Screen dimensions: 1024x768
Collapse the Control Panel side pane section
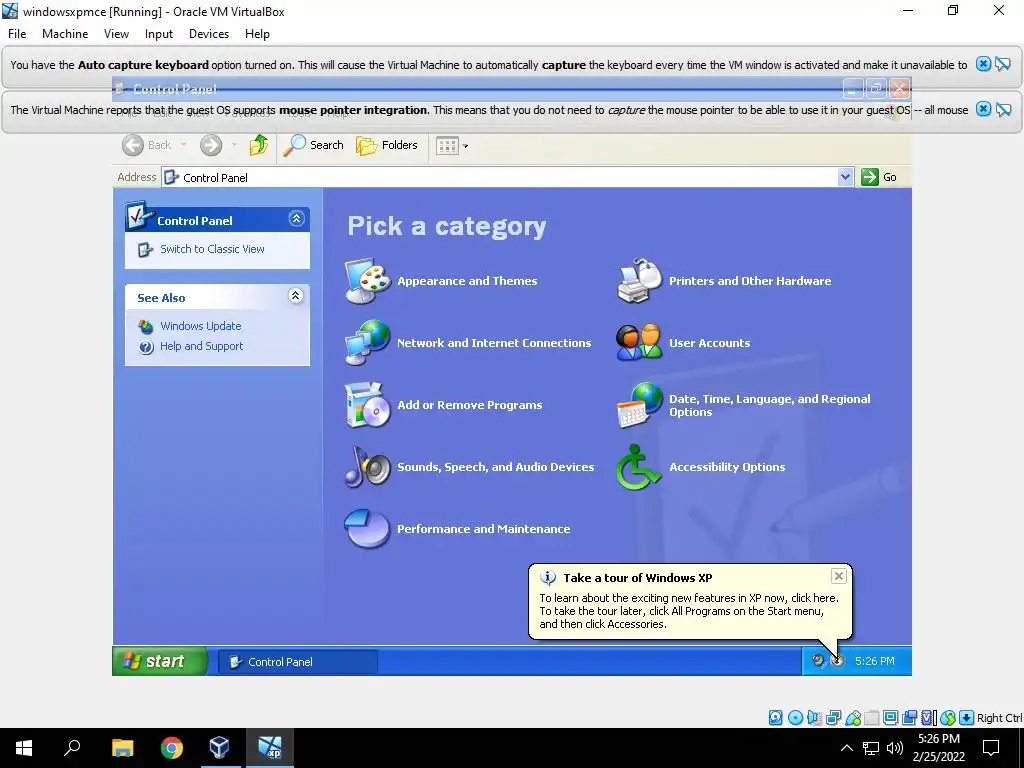[296, 219]
